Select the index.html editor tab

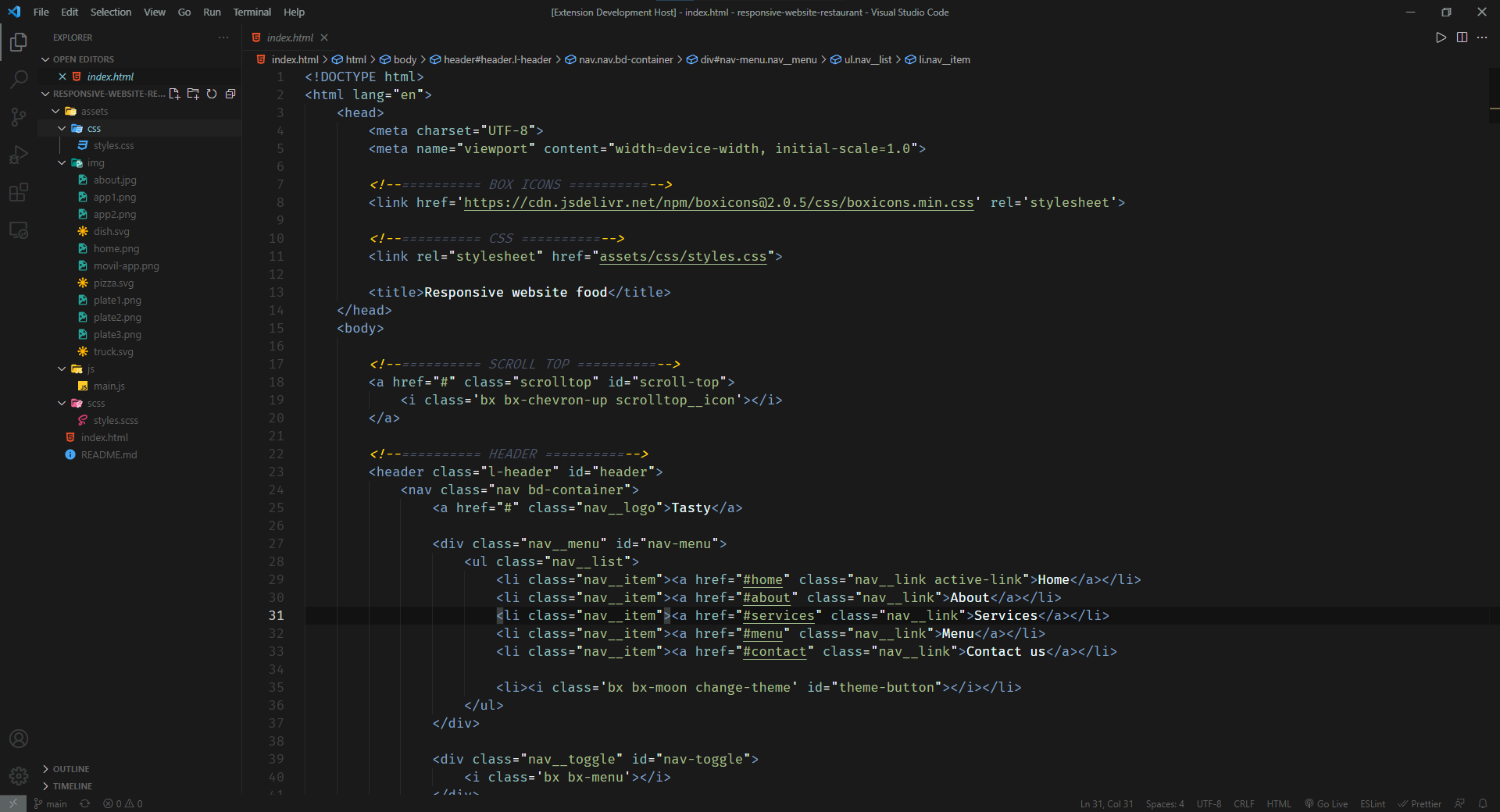[x=289, y=37]
